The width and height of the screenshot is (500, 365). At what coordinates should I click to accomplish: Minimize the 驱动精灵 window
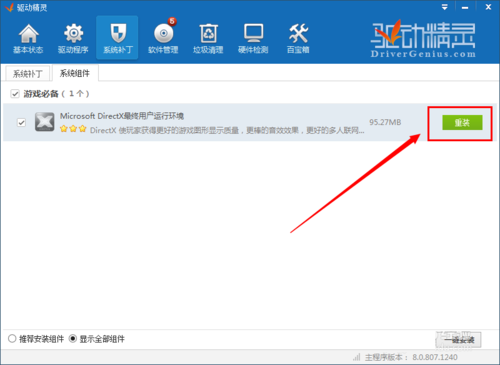(465, 7)
